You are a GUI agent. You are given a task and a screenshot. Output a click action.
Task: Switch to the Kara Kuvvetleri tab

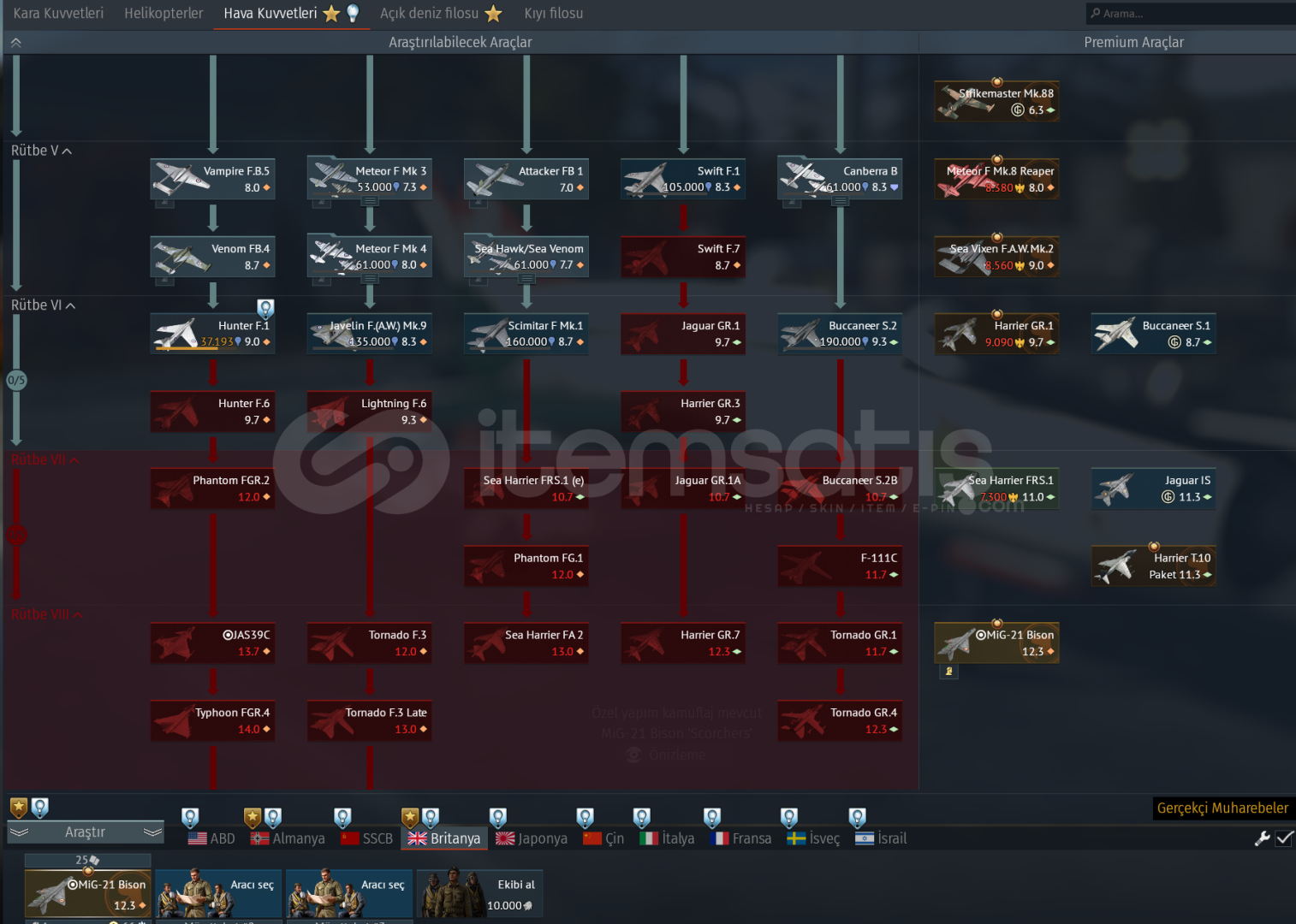58,14
